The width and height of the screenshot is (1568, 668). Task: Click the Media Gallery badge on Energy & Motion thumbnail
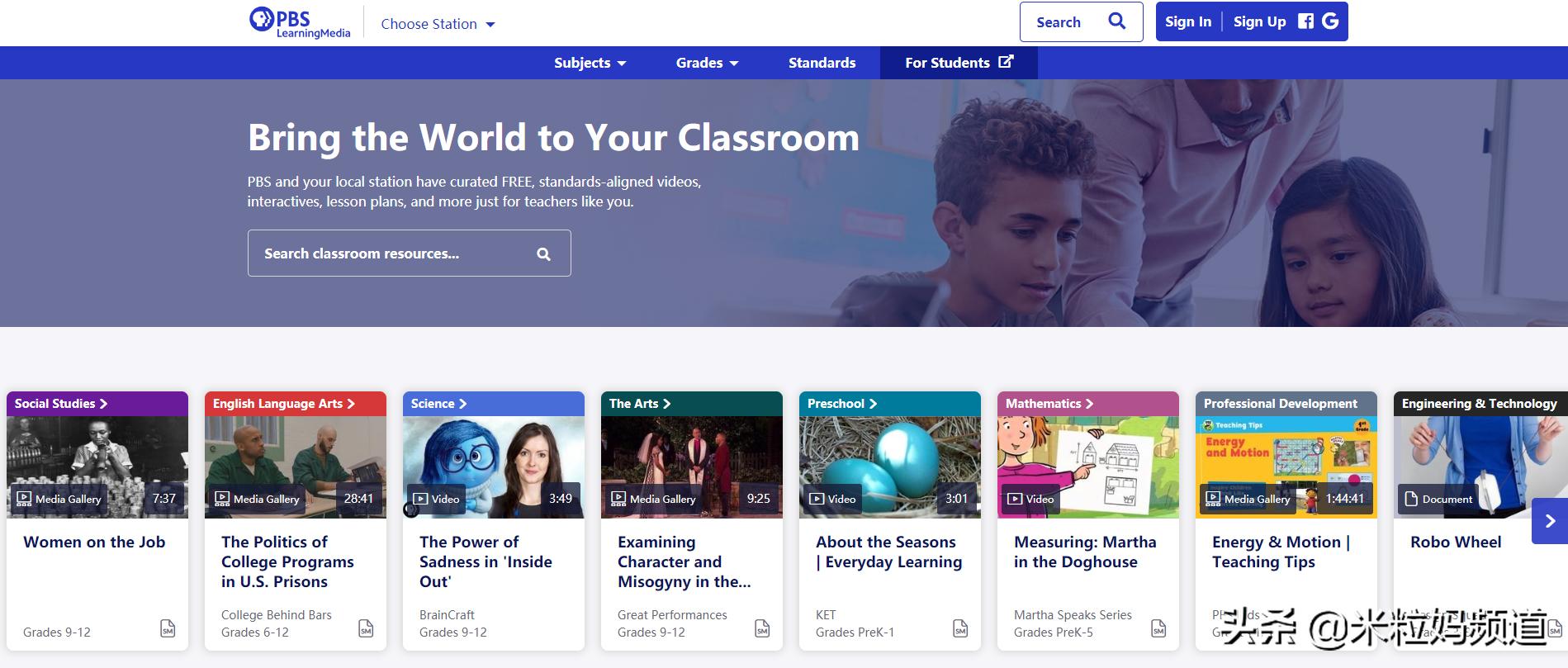point(1248,499)
